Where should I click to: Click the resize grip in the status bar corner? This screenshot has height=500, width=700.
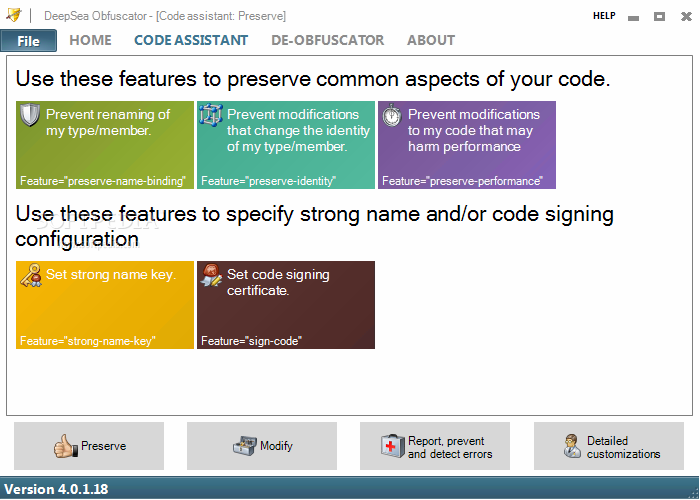[694, 494]
